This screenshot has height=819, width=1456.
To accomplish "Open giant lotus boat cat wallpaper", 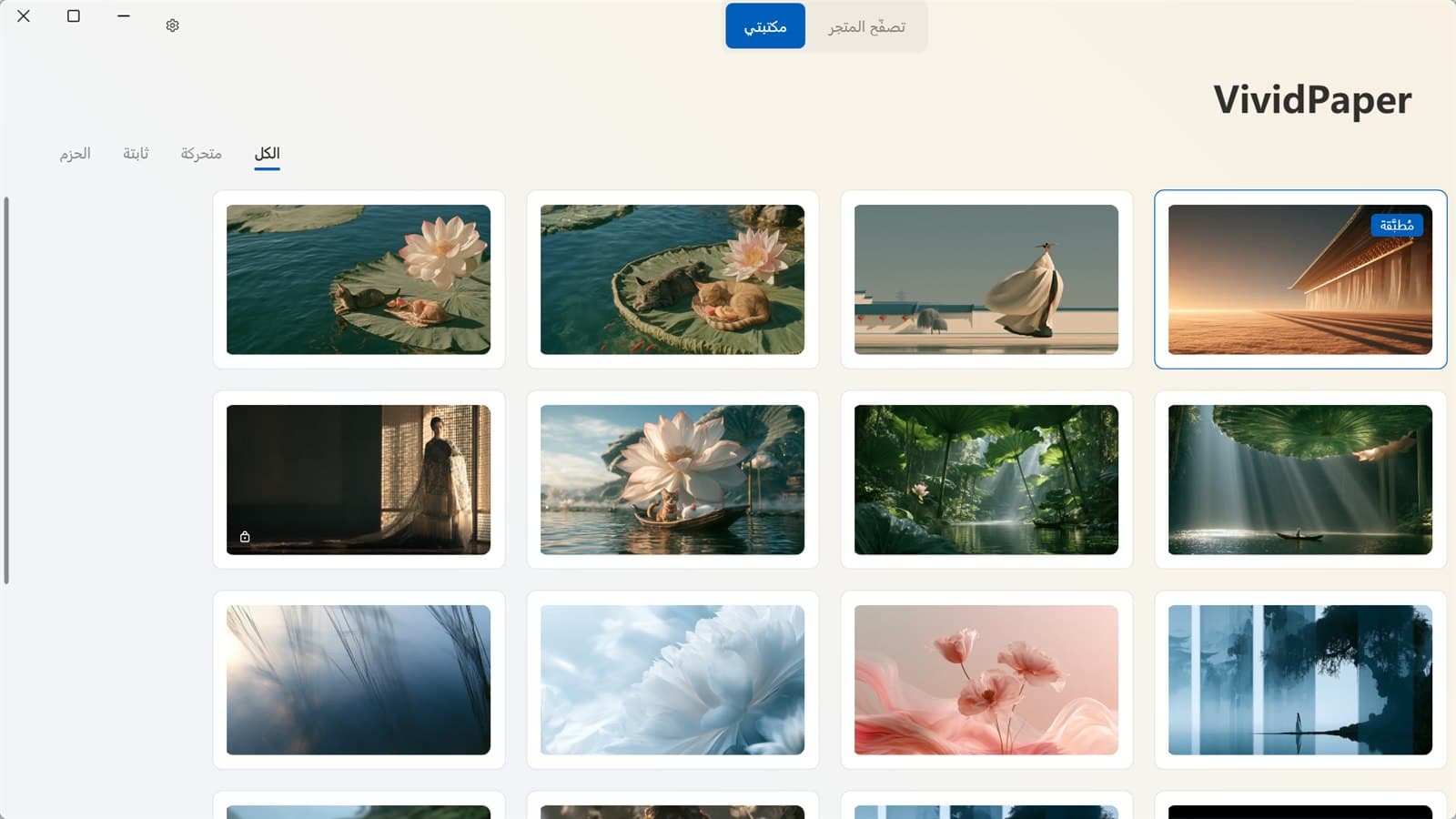I will (672, 480).
